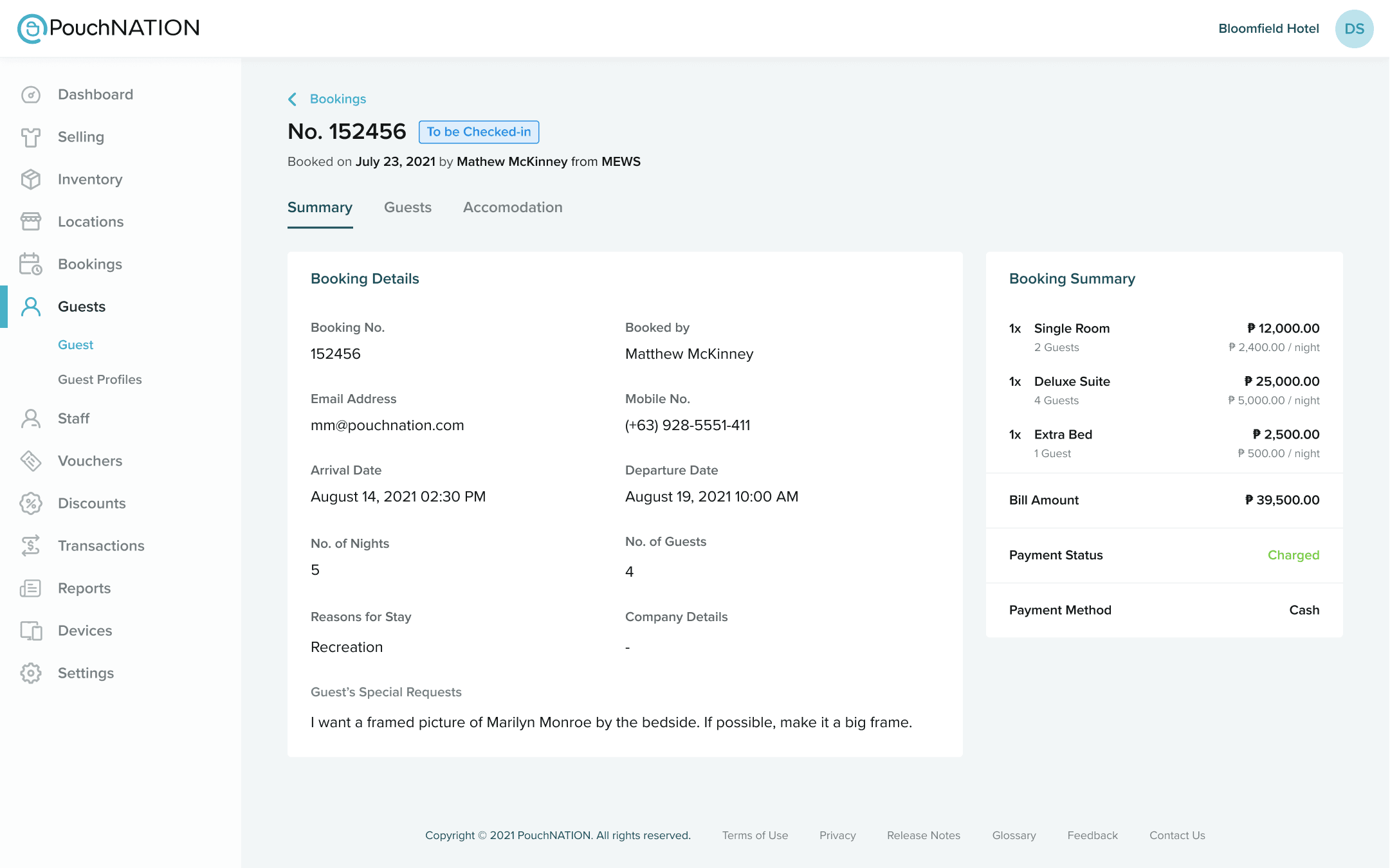This screenshot has height=868, width=1390.
Task: Click the Locations storefront icon
Action: click(x=30, y=221)
